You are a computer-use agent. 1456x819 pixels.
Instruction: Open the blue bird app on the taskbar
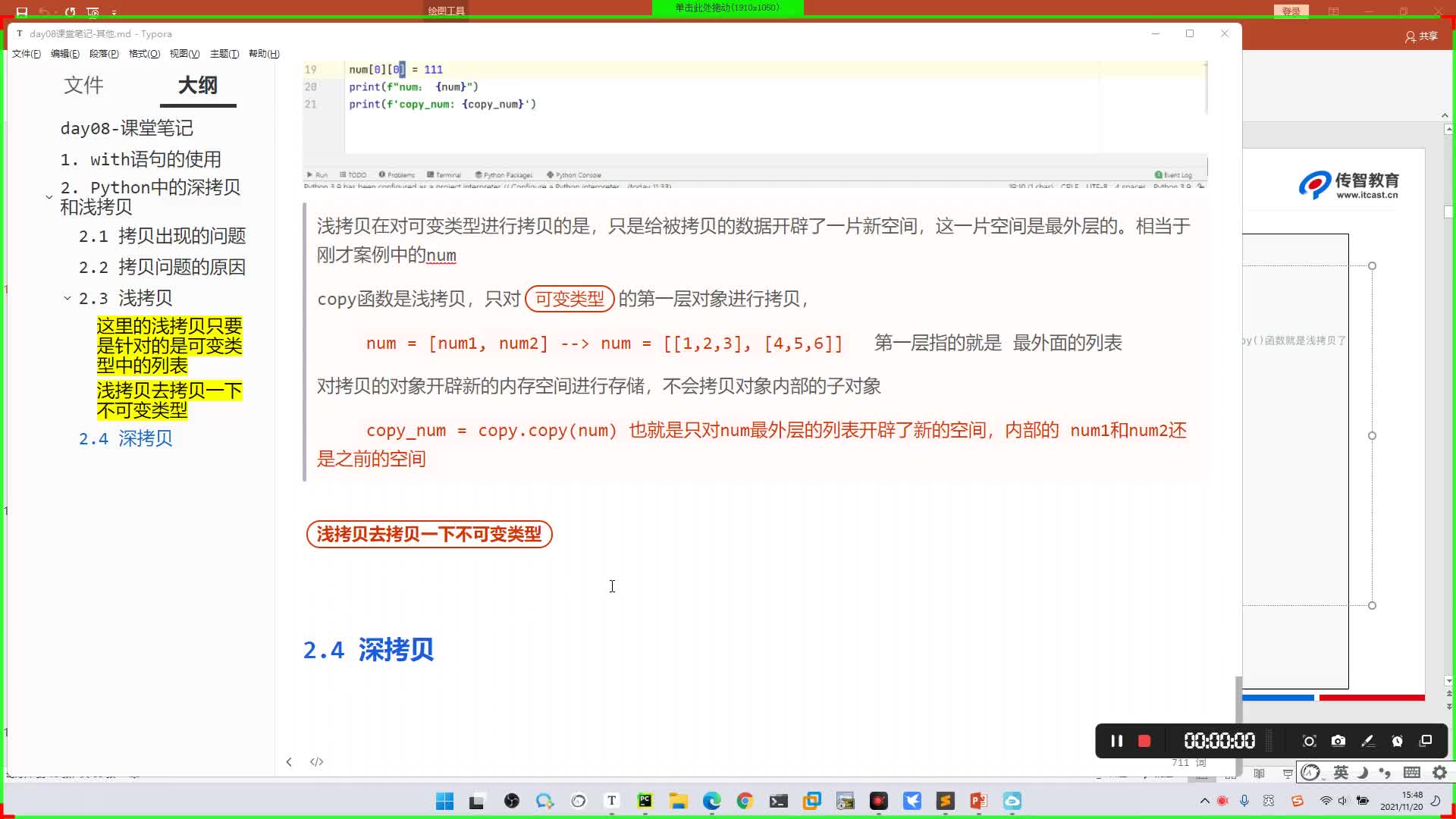pyautogui.click(x=912, y=801)
